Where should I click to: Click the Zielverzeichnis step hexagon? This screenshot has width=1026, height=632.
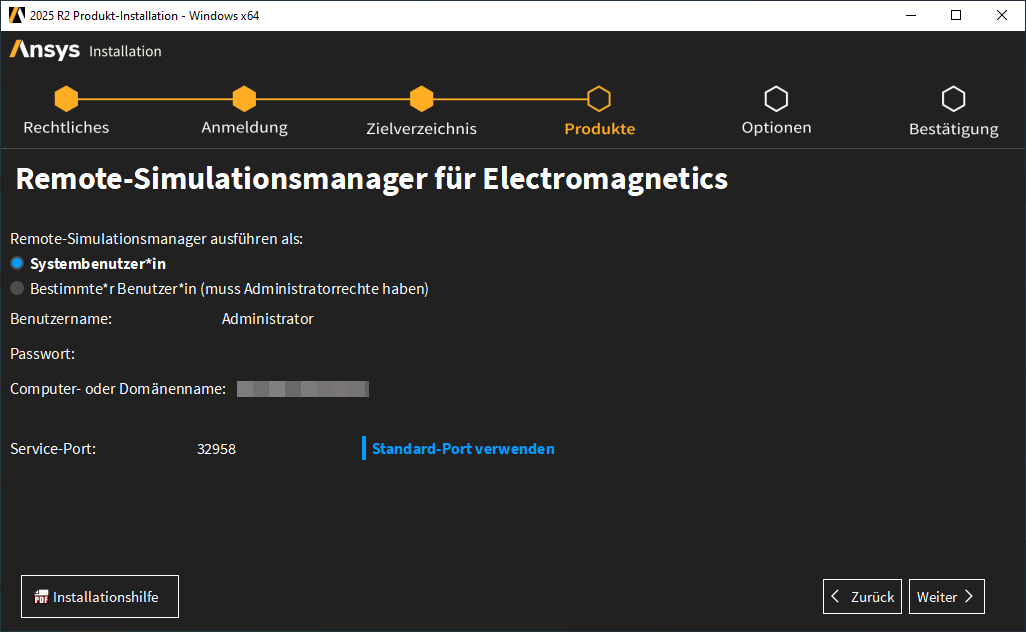[421, 99]
